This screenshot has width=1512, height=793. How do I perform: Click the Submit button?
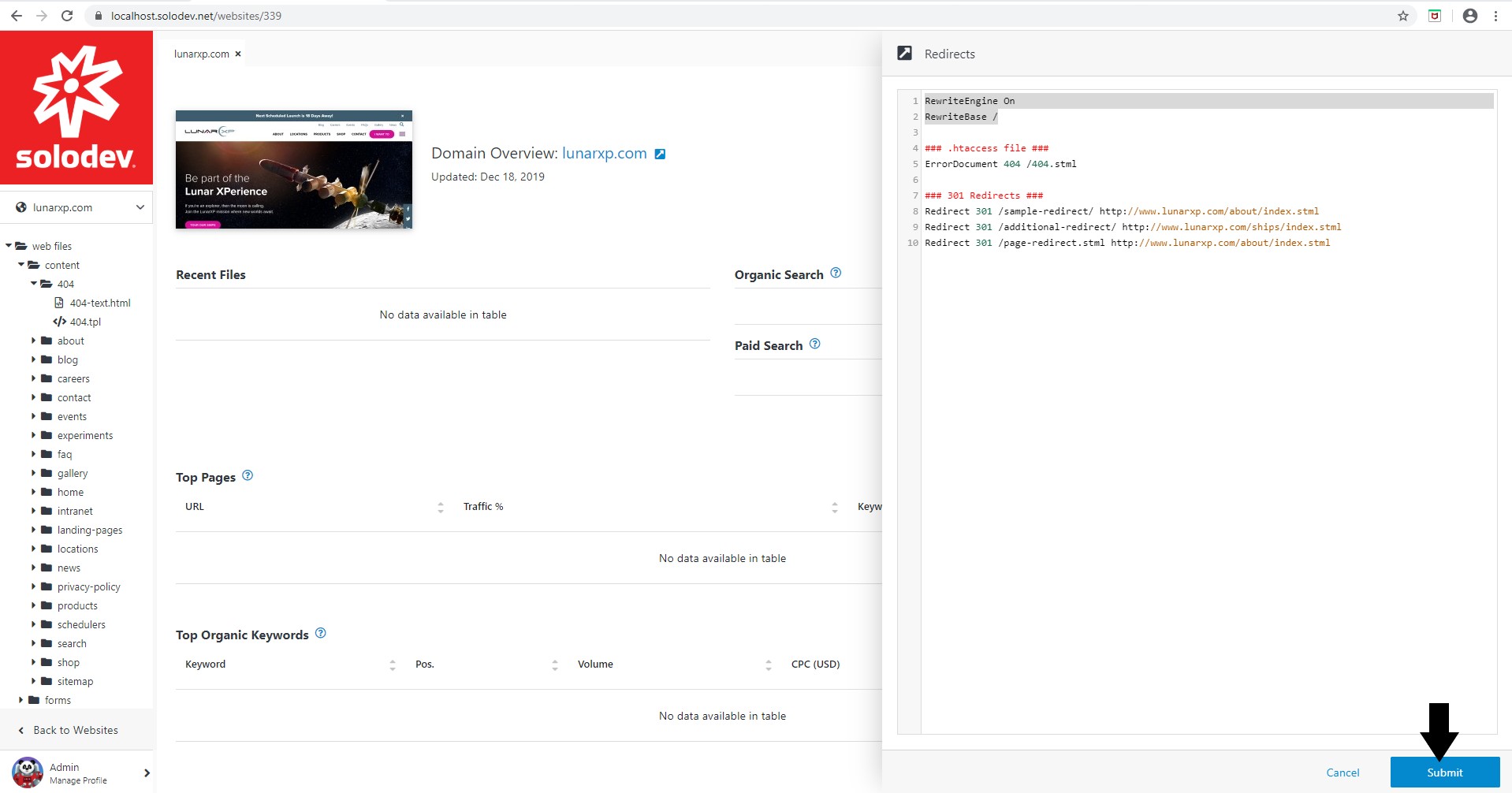(1444, 773)
